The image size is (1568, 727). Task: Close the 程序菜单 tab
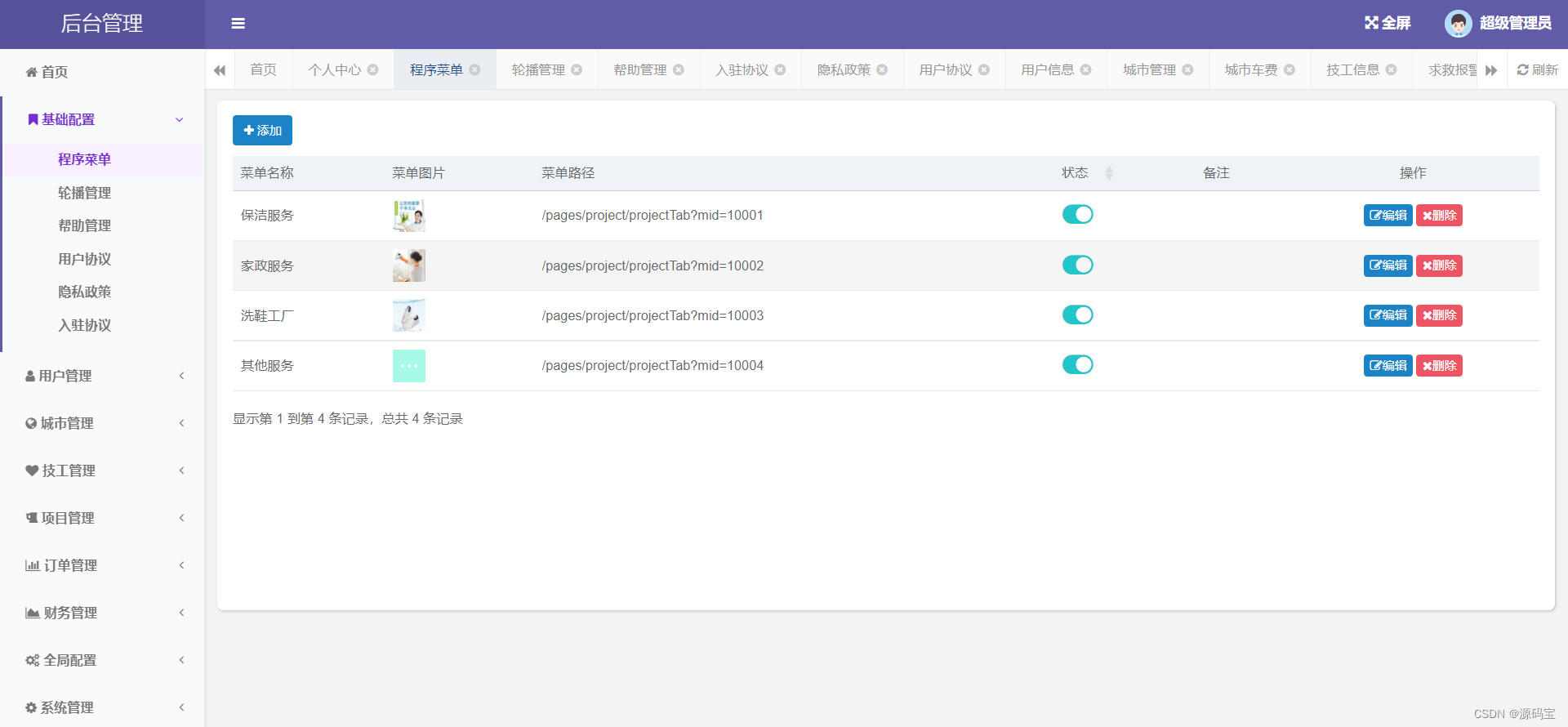(474, 69)
